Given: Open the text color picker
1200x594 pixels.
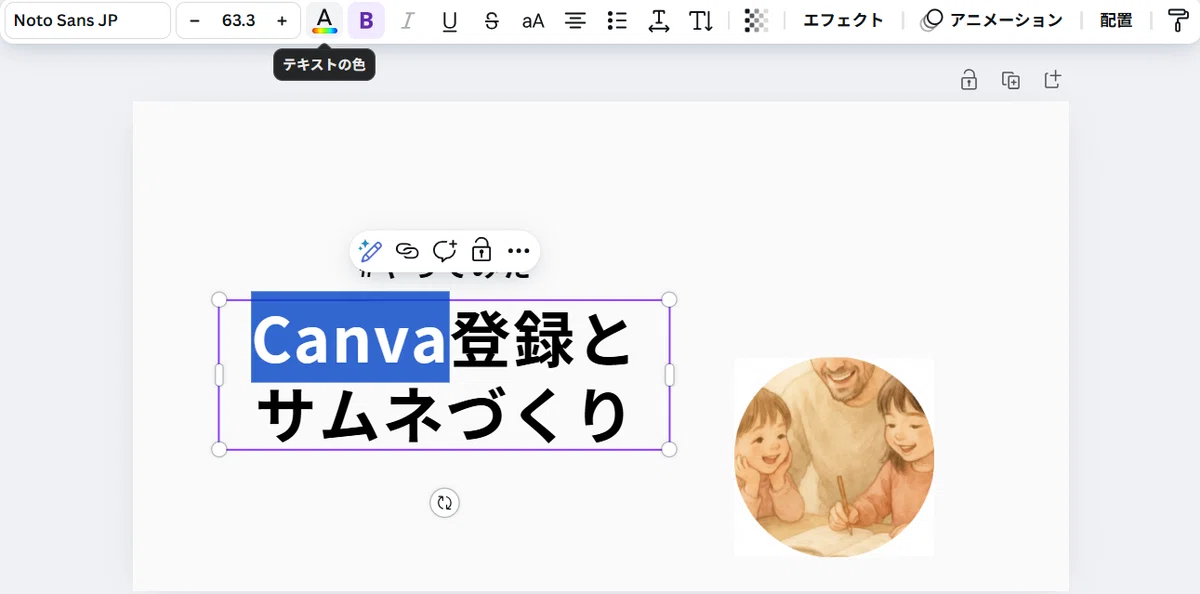Looking at the screenshot, I should 324,20.
